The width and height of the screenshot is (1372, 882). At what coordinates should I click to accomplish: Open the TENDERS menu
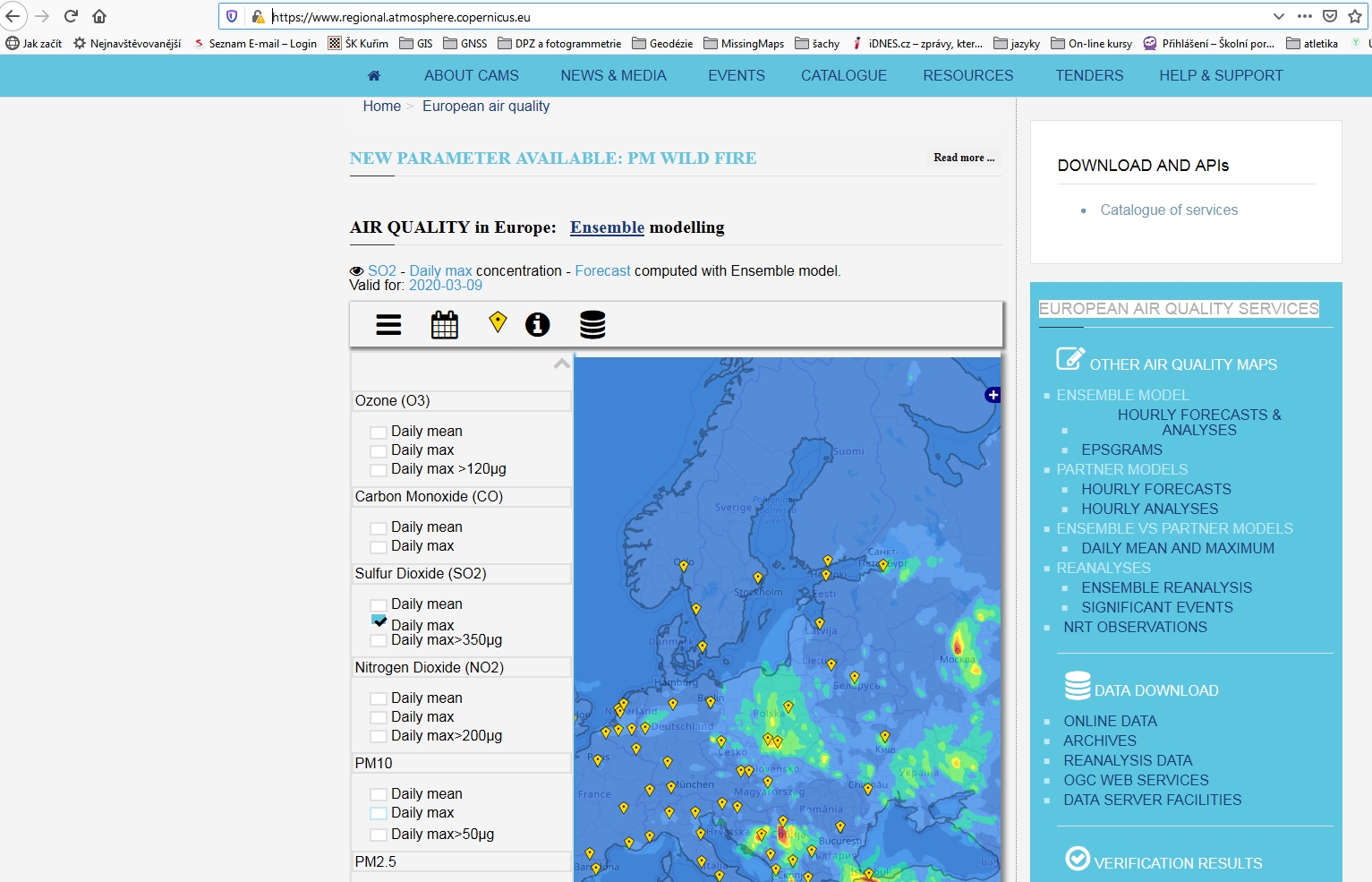1089,76
